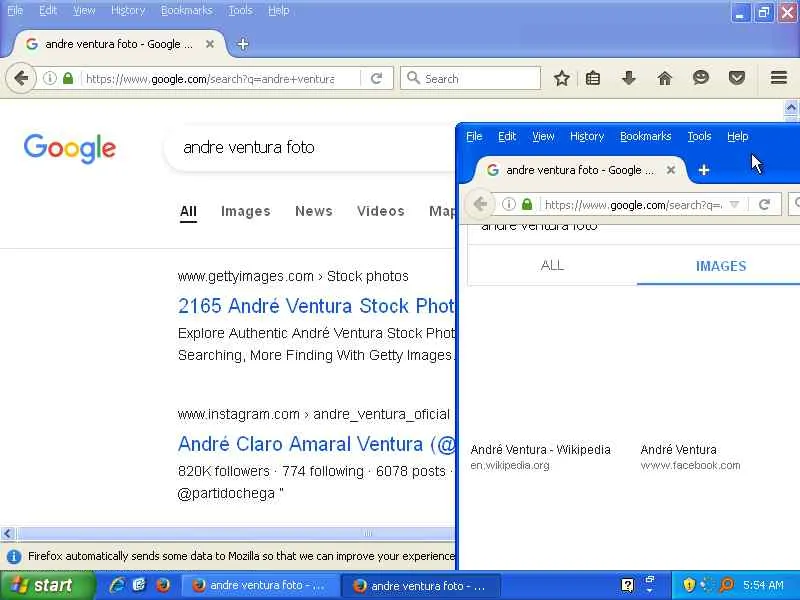Open Tools menu in front Firefox window
The image size is (800, 600).
(699, 136)
